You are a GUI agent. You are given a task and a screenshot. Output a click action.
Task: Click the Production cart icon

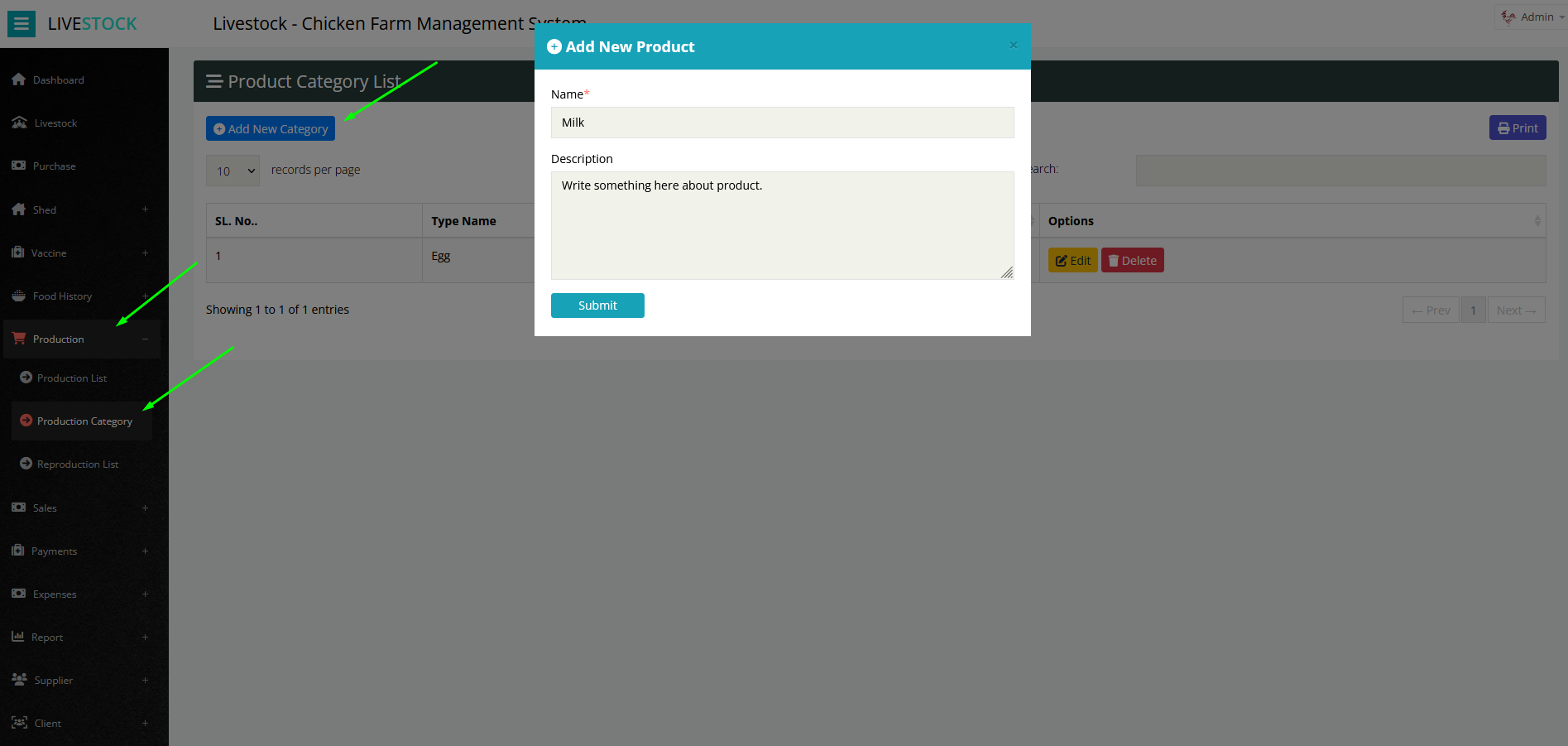tap(19, 339)
